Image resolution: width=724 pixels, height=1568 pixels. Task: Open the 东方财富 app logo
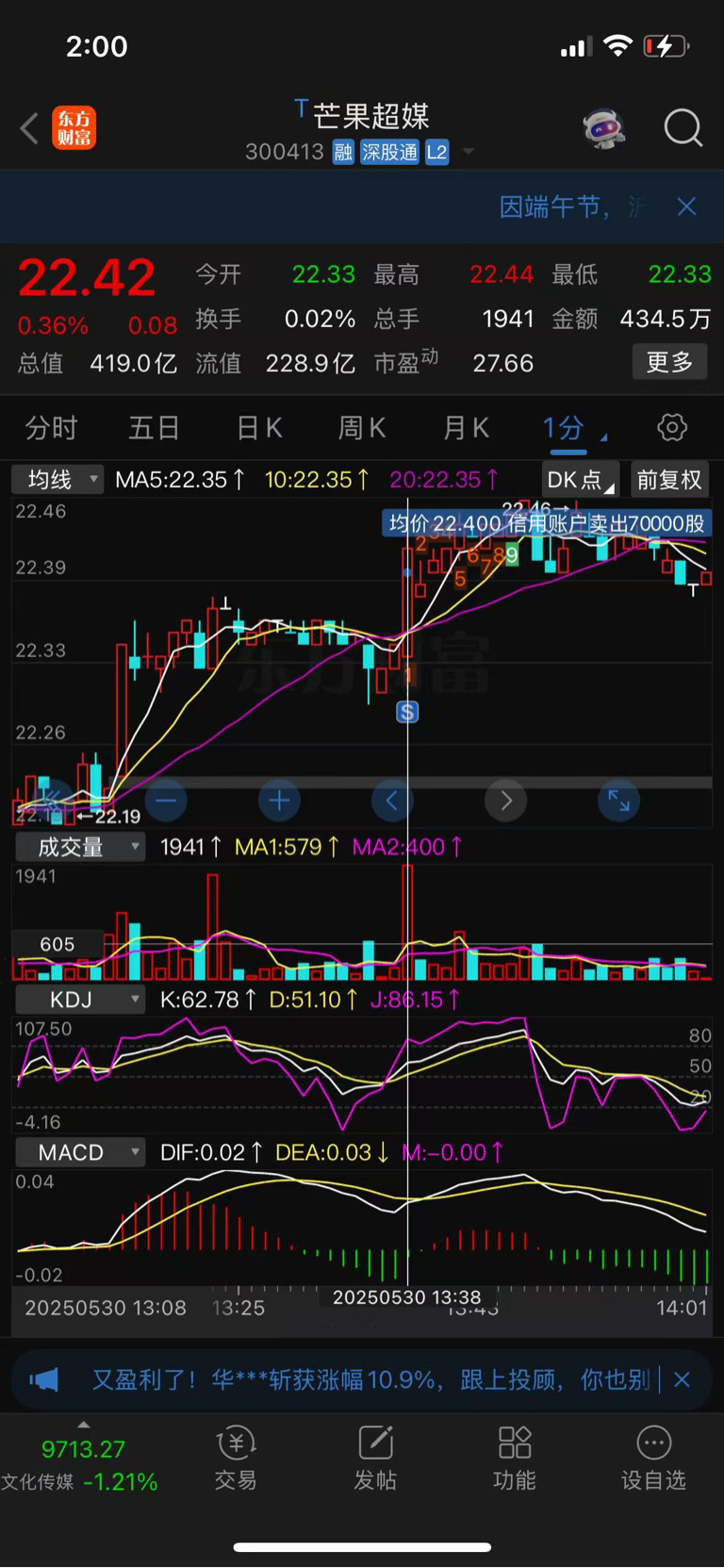74,128
